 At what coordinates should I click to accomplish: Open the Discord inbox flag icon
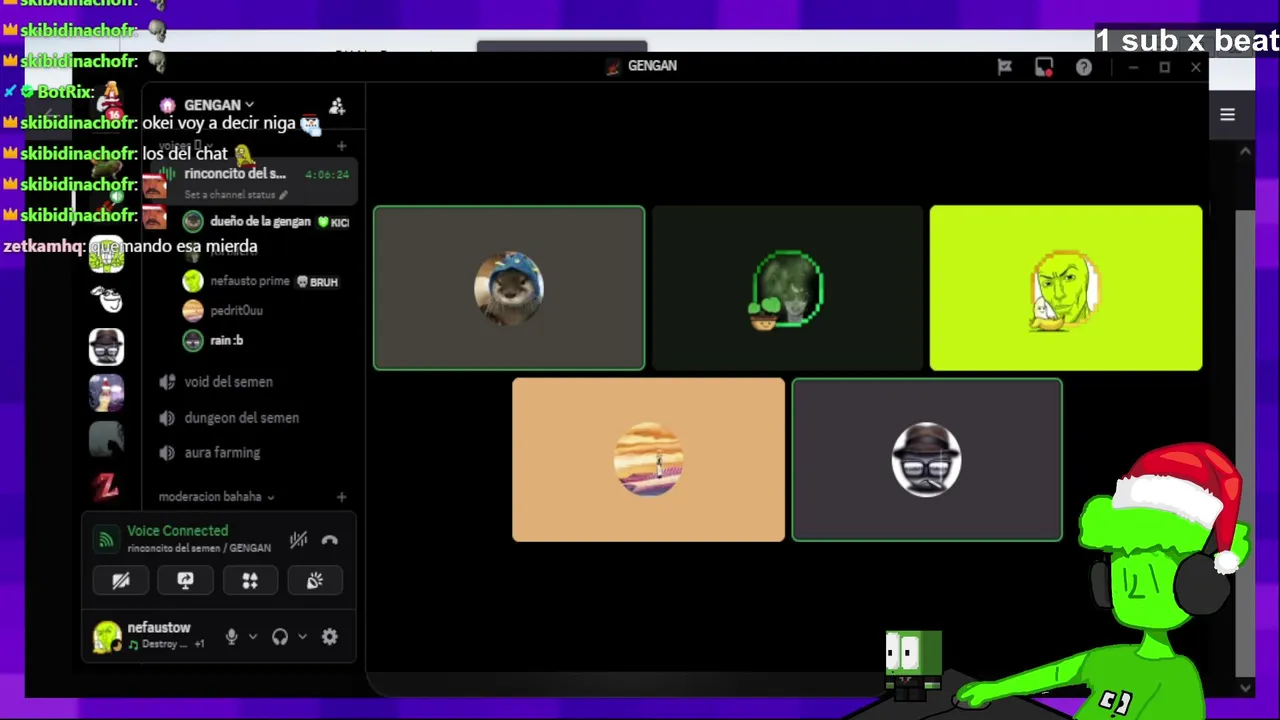pos(1005,67)
